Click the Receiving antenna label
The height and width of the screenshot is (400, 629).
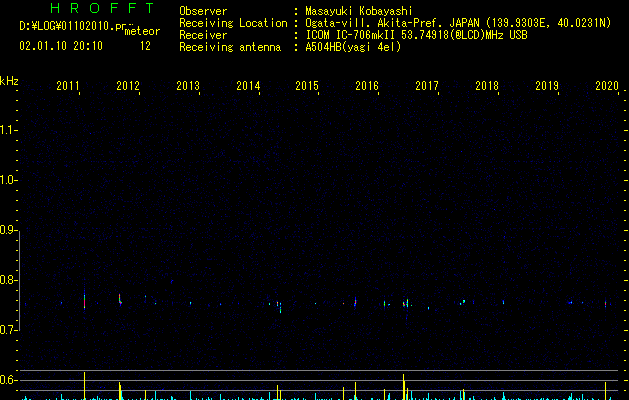point(230,47)
